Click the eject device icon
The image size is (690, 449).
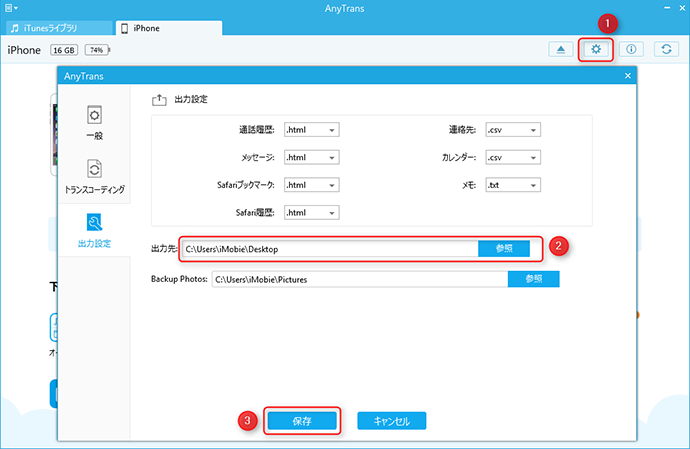pyautogui.click(x=561, y=49)
